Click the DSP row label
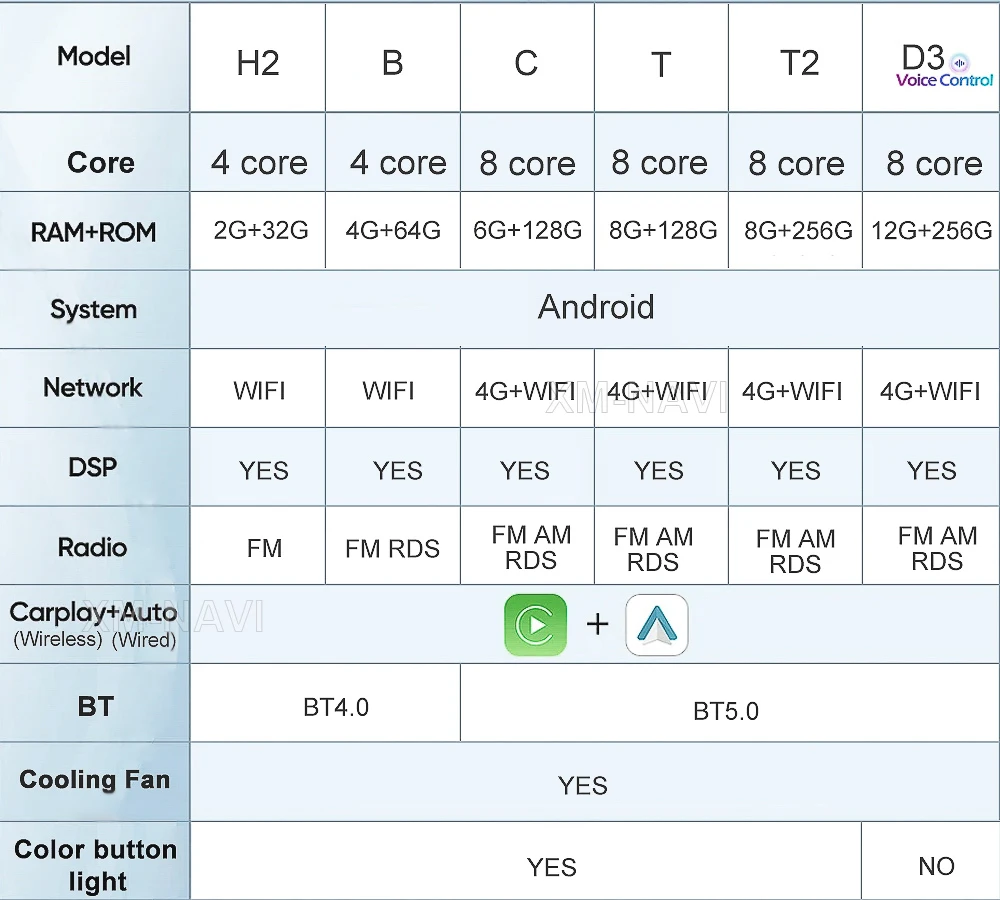 tap(93, 467)
